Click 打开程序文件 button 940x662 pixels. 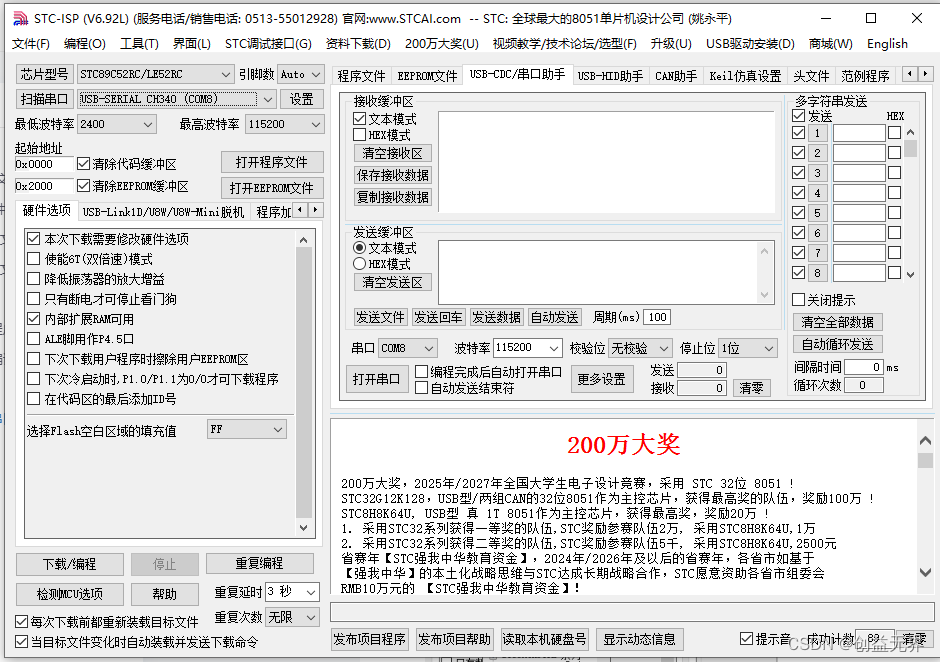coord(272,163)
